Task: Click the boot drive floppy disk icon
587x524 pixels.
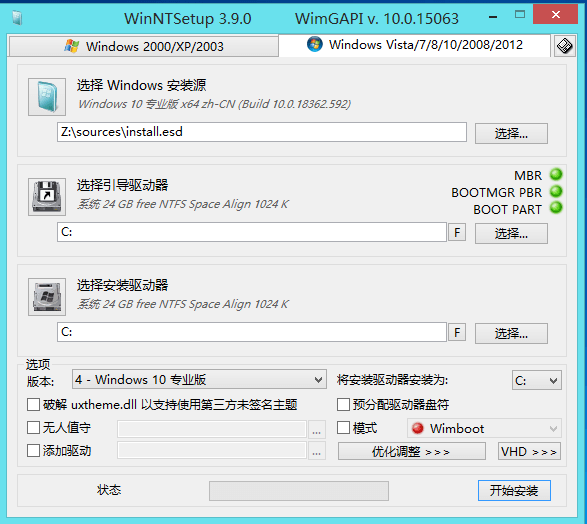Action: 47,196
